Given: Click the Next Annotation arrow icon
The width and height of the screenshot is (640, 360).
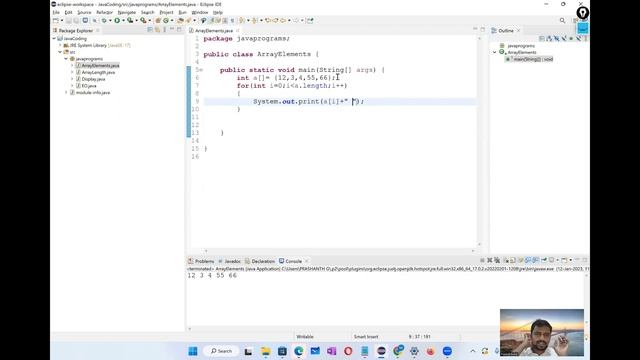Looking at the screenshot, I should pos(242,20).
